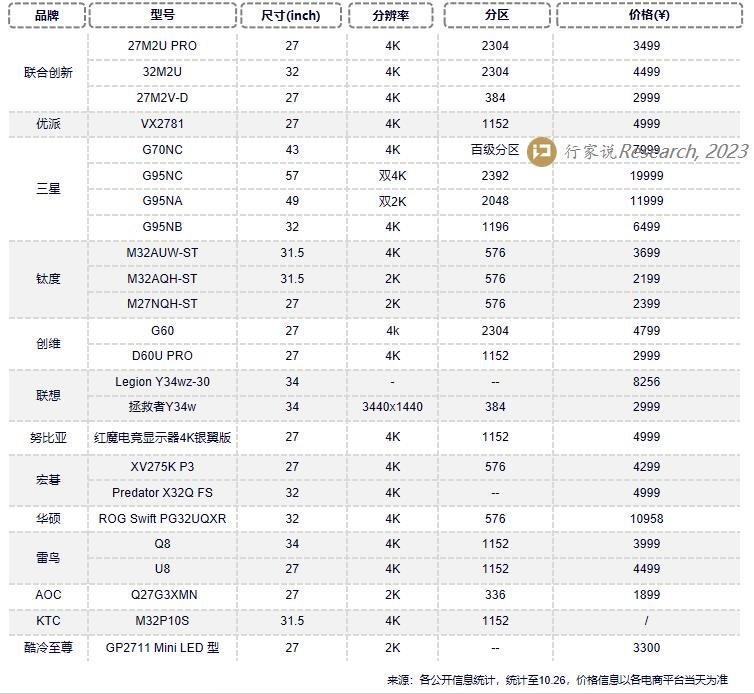Select the 双4K resolution cell

click(392, 176)
